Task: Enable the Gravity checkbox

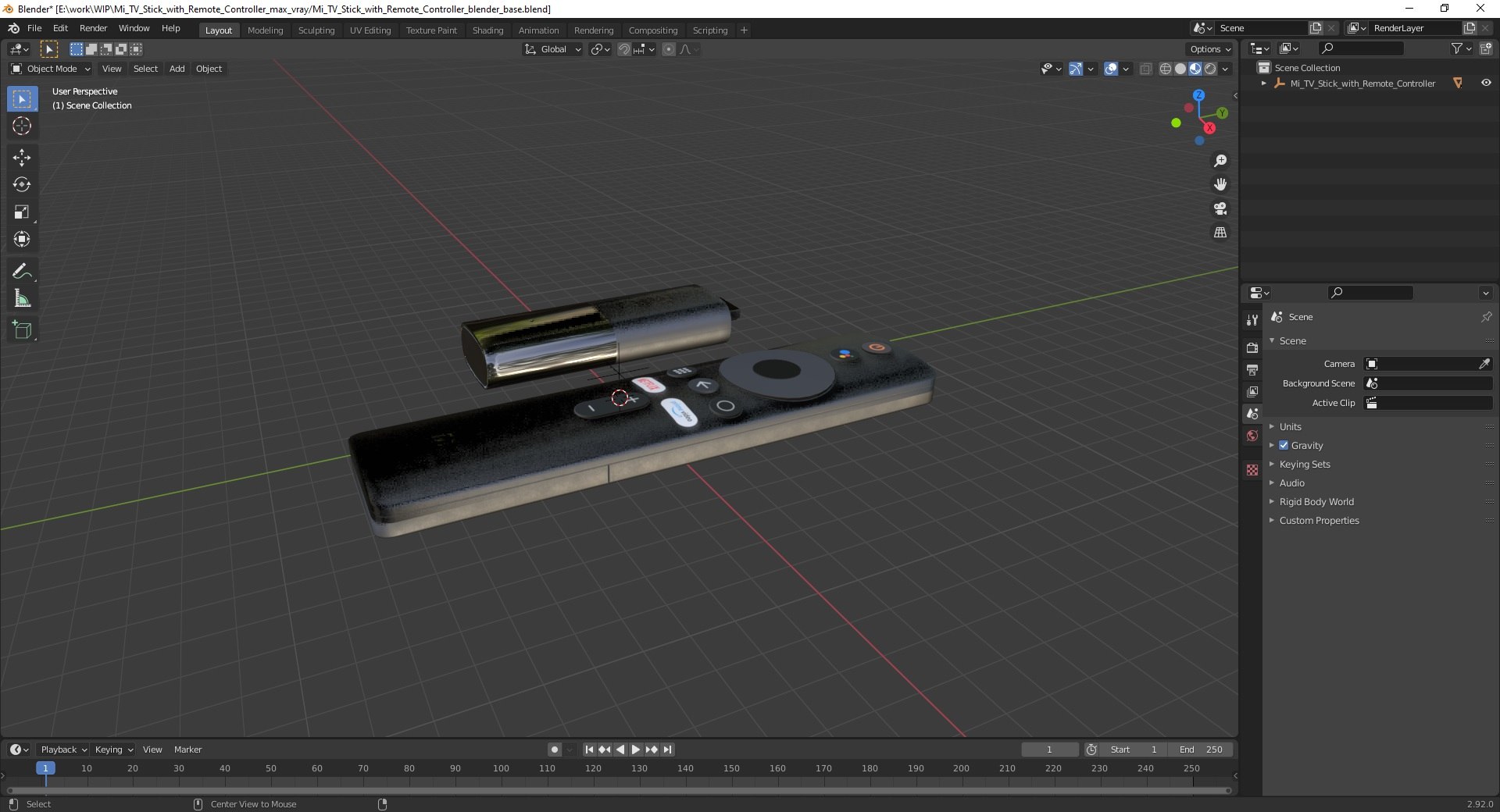Action: (1284, 445)
